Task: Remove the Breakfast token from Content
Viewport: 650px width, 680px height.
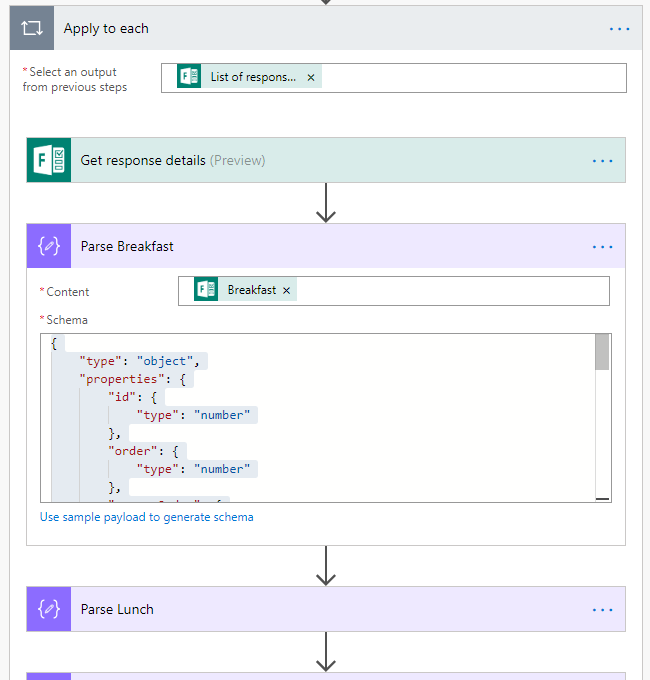Action: pyautogui.click(x=287, y=290)
